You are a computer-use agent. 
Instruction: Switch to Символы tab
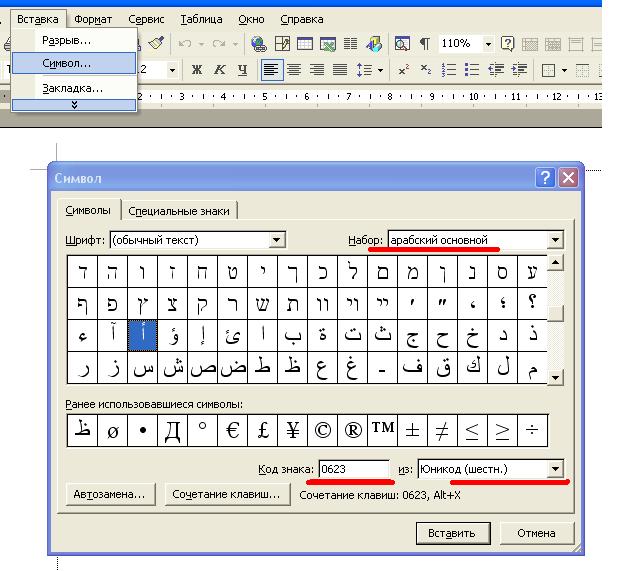coord(88,210)
